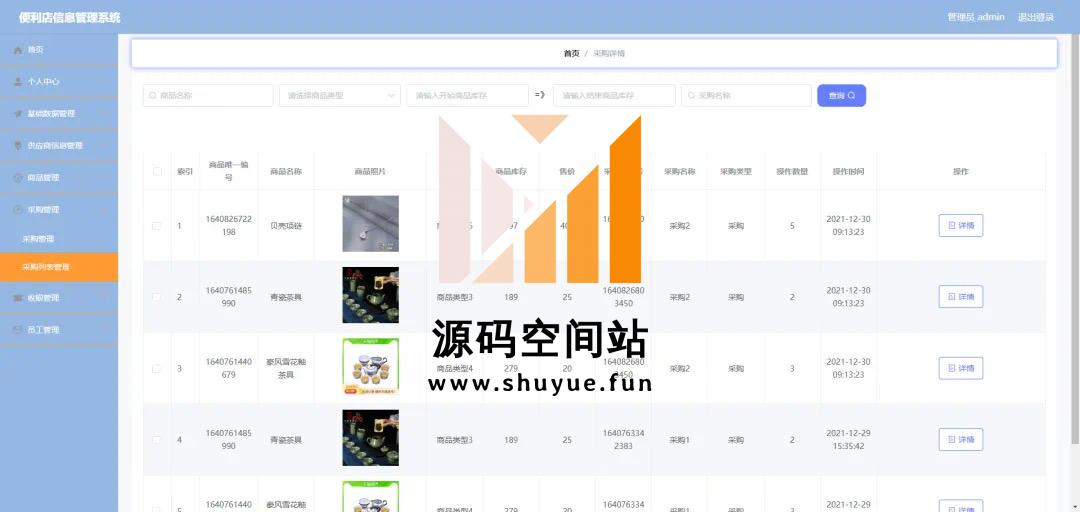Open 详情 for index 3 row
The width and height of the screenshot is (1080, 512).
(960, 369)
